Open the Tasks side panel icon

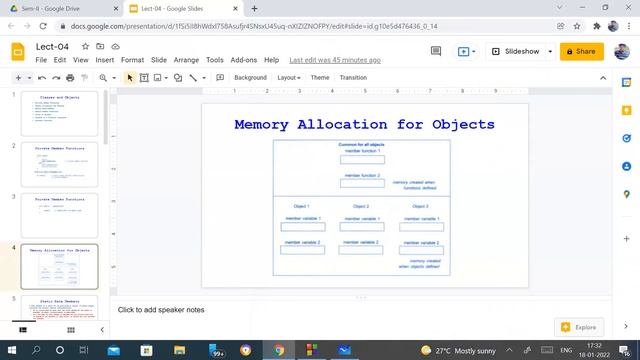click(627, 138)
